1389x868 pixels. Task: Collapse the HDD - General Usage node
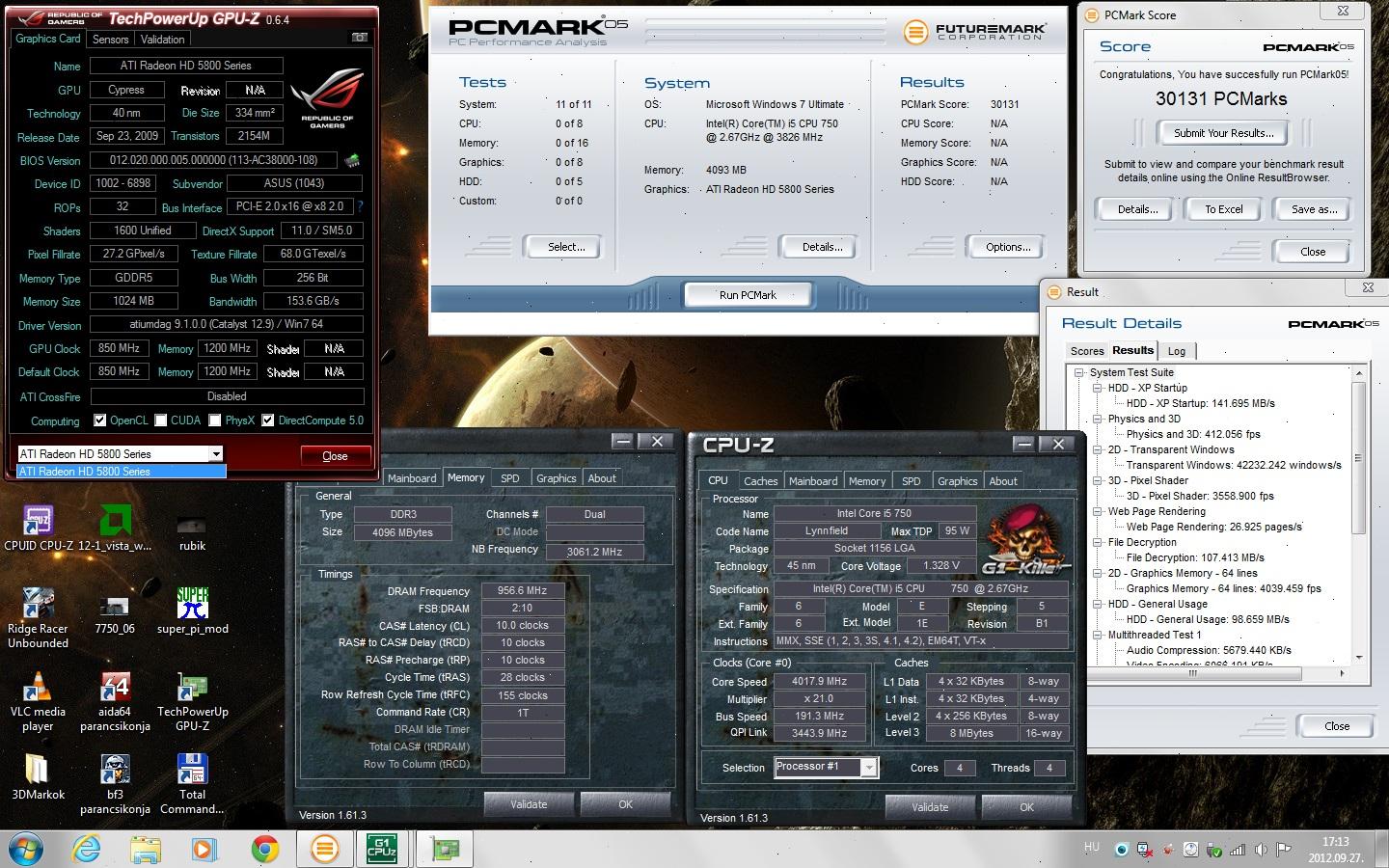point(1097,604)
